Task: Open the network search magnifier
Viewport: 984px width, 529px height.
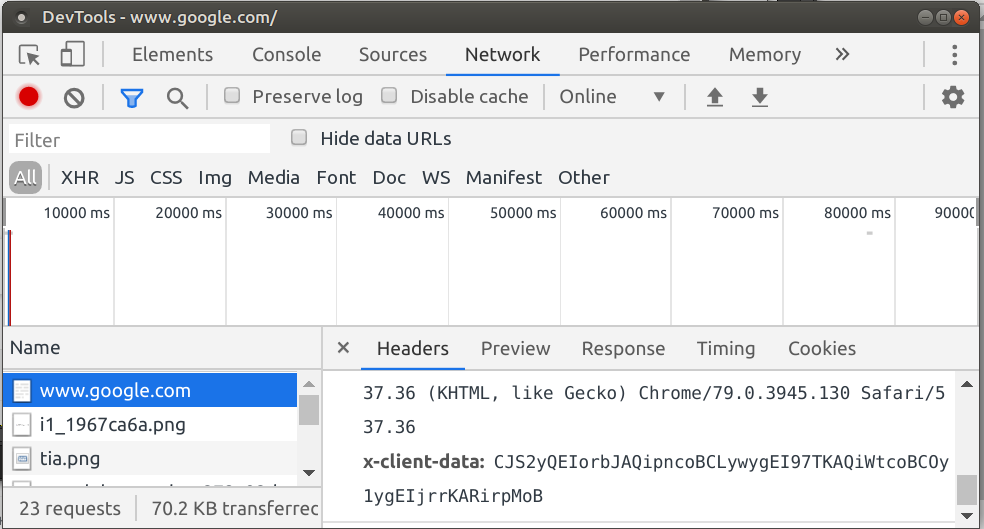Action: tap(177, 97)
